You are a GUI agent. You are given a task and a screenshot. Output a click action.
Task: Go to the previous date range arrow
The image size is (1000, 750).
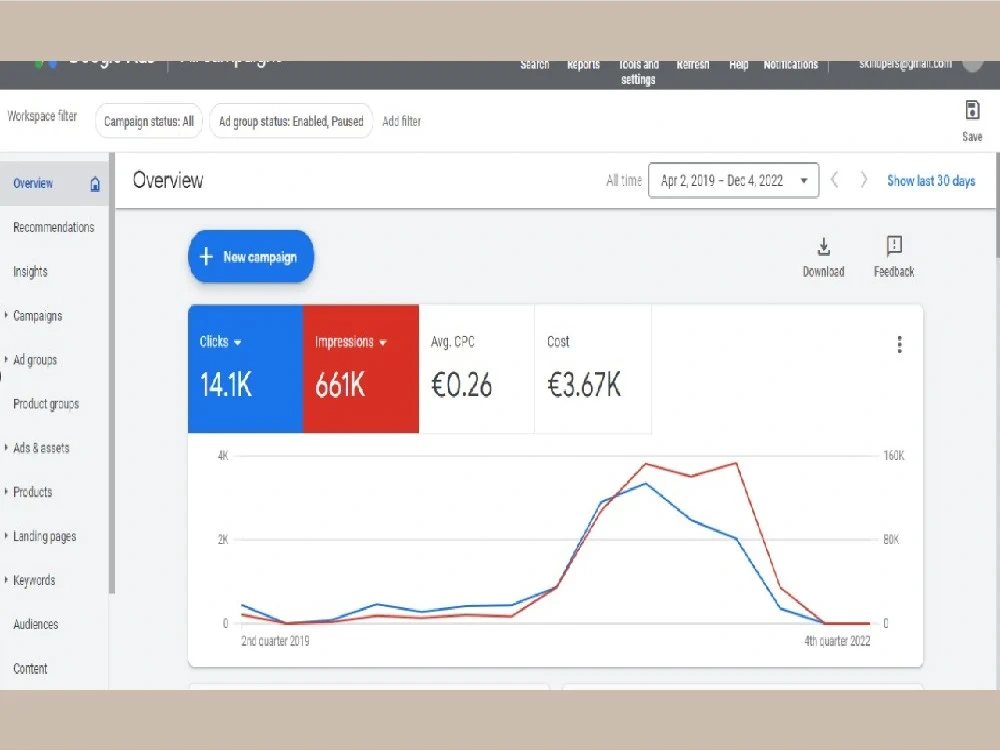coord(834,180)
